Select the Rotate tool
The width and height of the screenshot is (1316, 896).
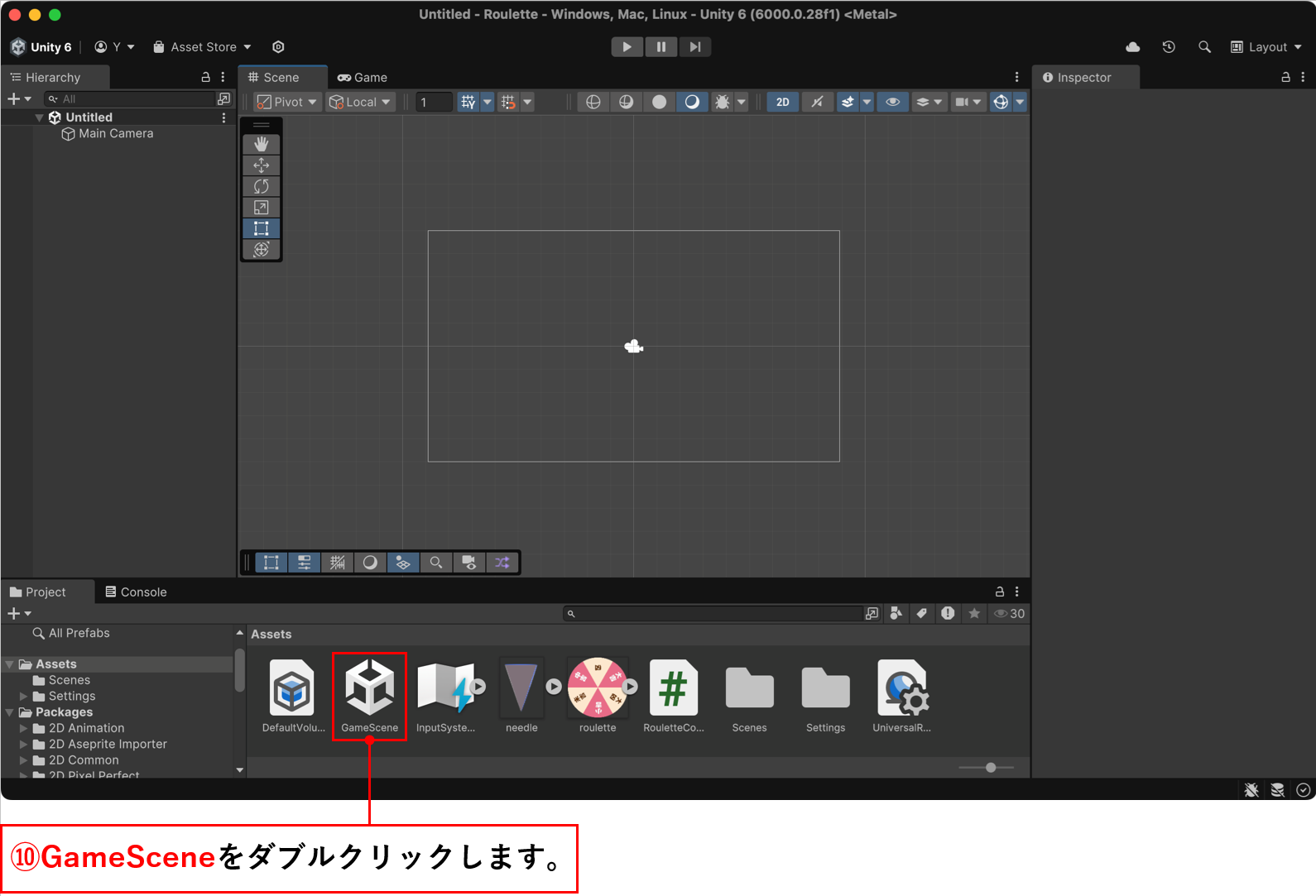click(262, 186)
